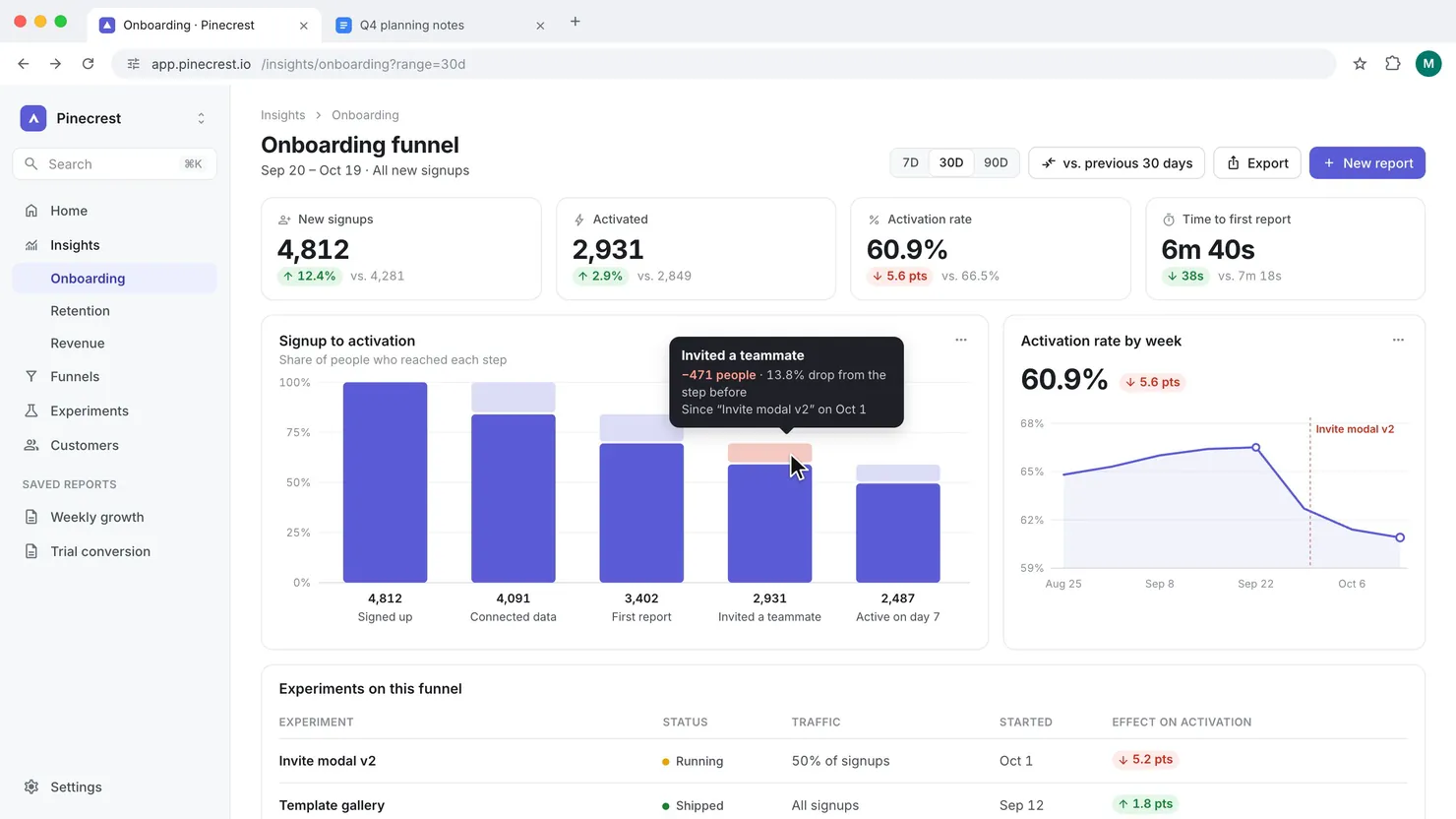Open Settings in the sidebar
Image resolution: width=1456 pixels, height=819 pixels.
click(115, 787)
